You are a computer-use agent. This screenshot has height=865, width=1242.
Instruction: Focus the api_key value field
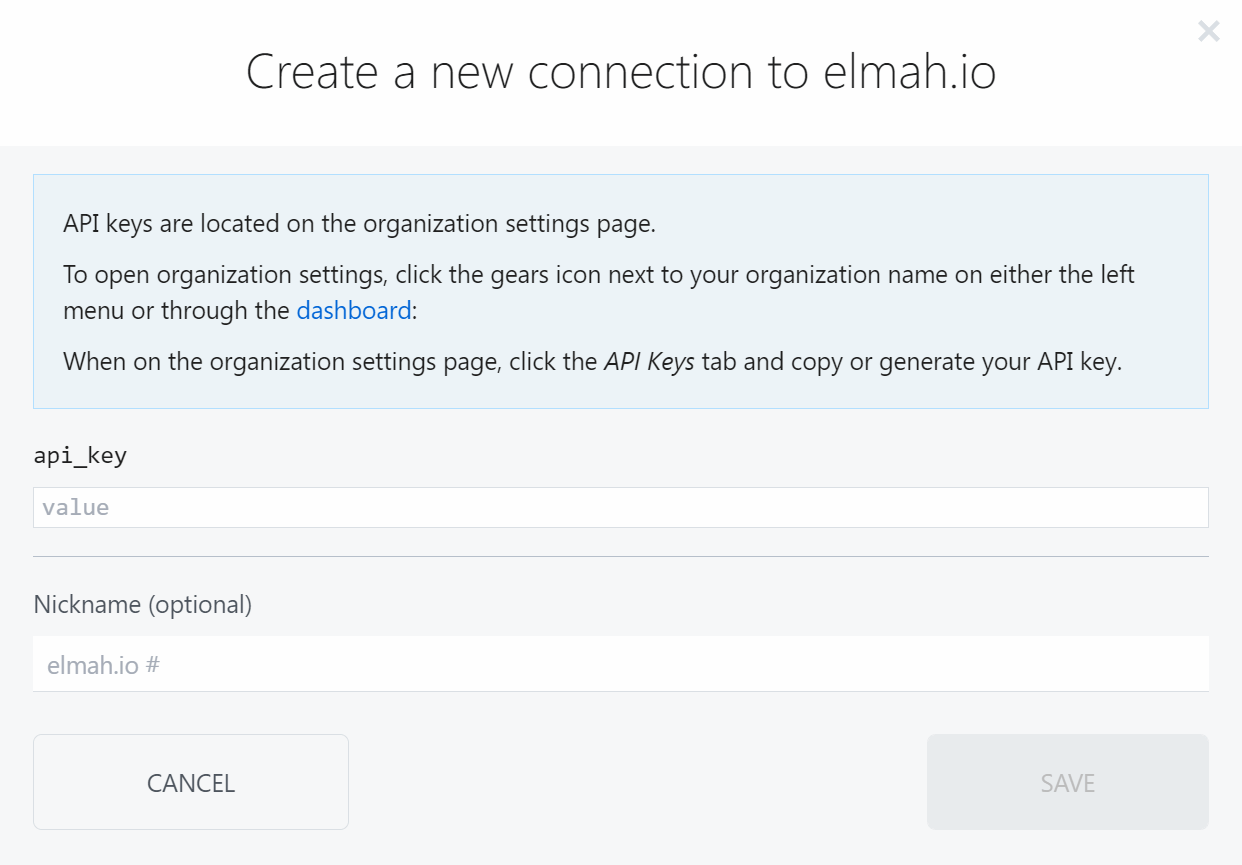621,507
